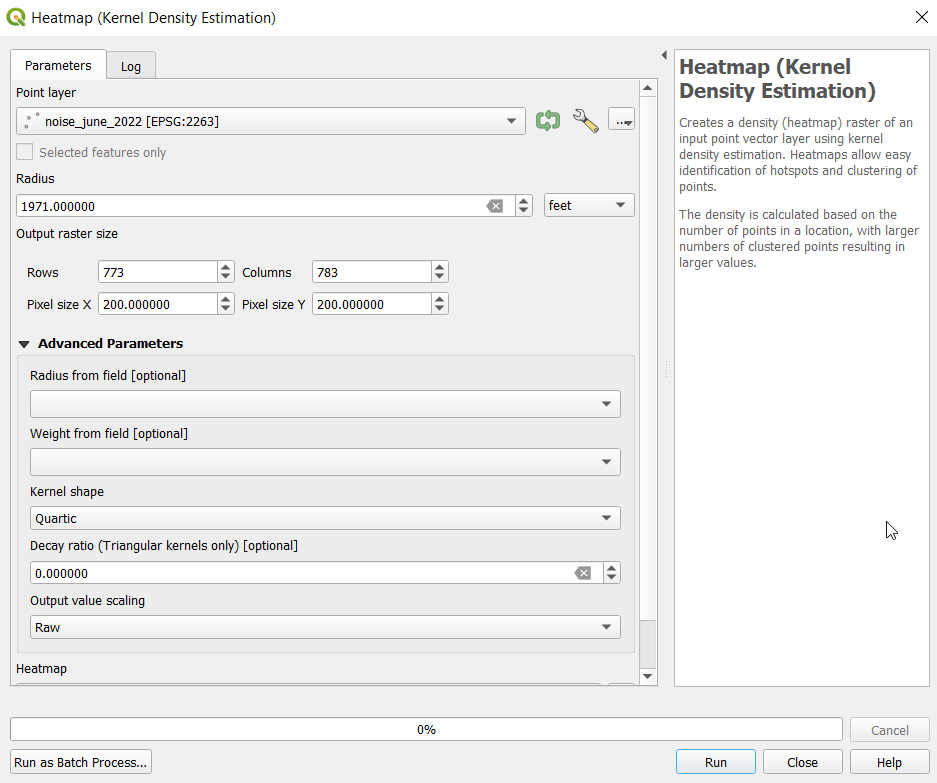Click the QGIS logo in title bar
937x783 pixels.
point(16,17)
